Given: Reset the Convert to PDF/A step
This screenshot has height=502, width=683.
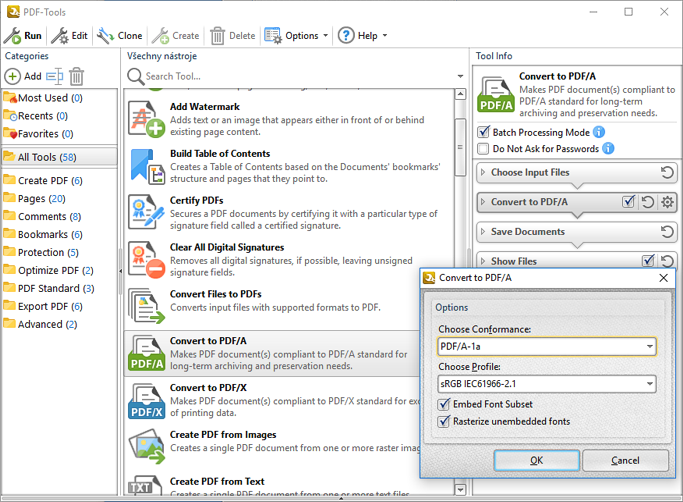Looking at the screenshot, I should click(x=648, y=202).
